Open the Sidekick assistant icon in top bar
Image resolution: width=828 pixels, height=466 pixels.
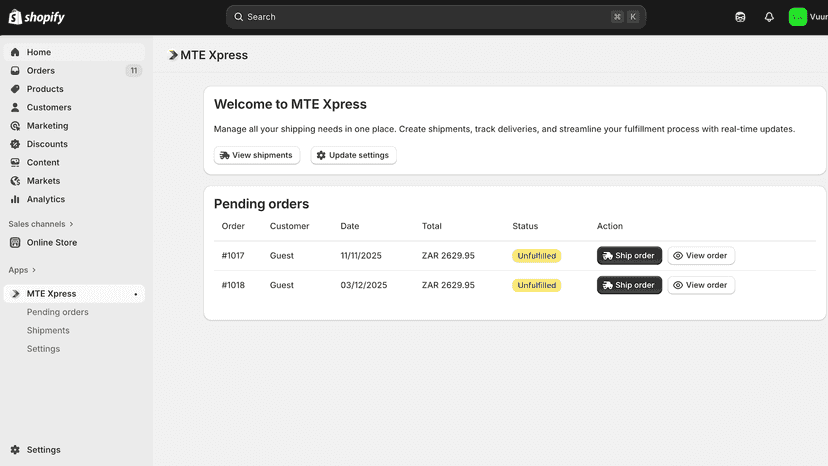pyautogui.click(x=740, y=17)
